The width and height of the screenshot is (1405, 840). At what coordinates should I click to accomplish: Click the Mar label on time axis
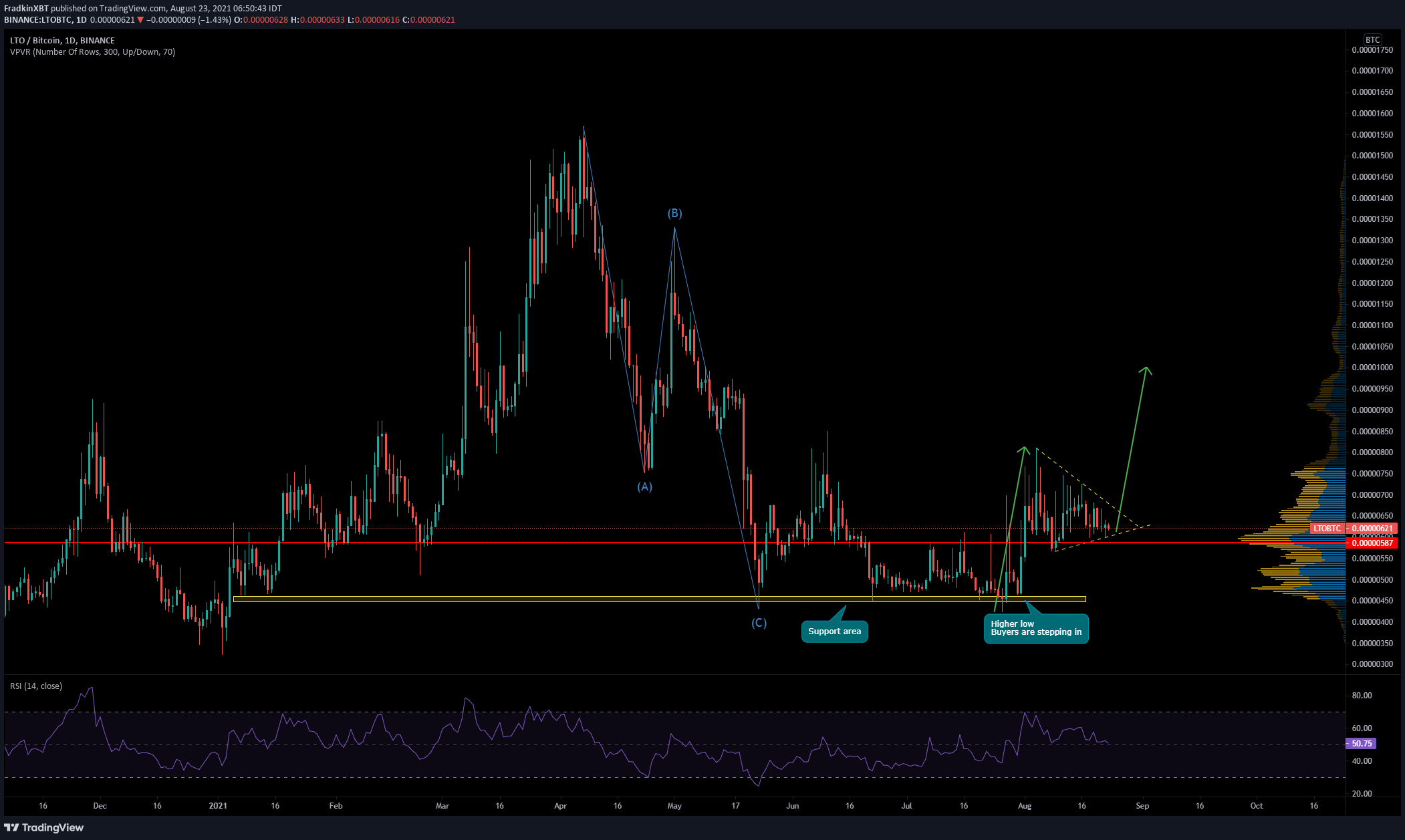tap(442, 806)
